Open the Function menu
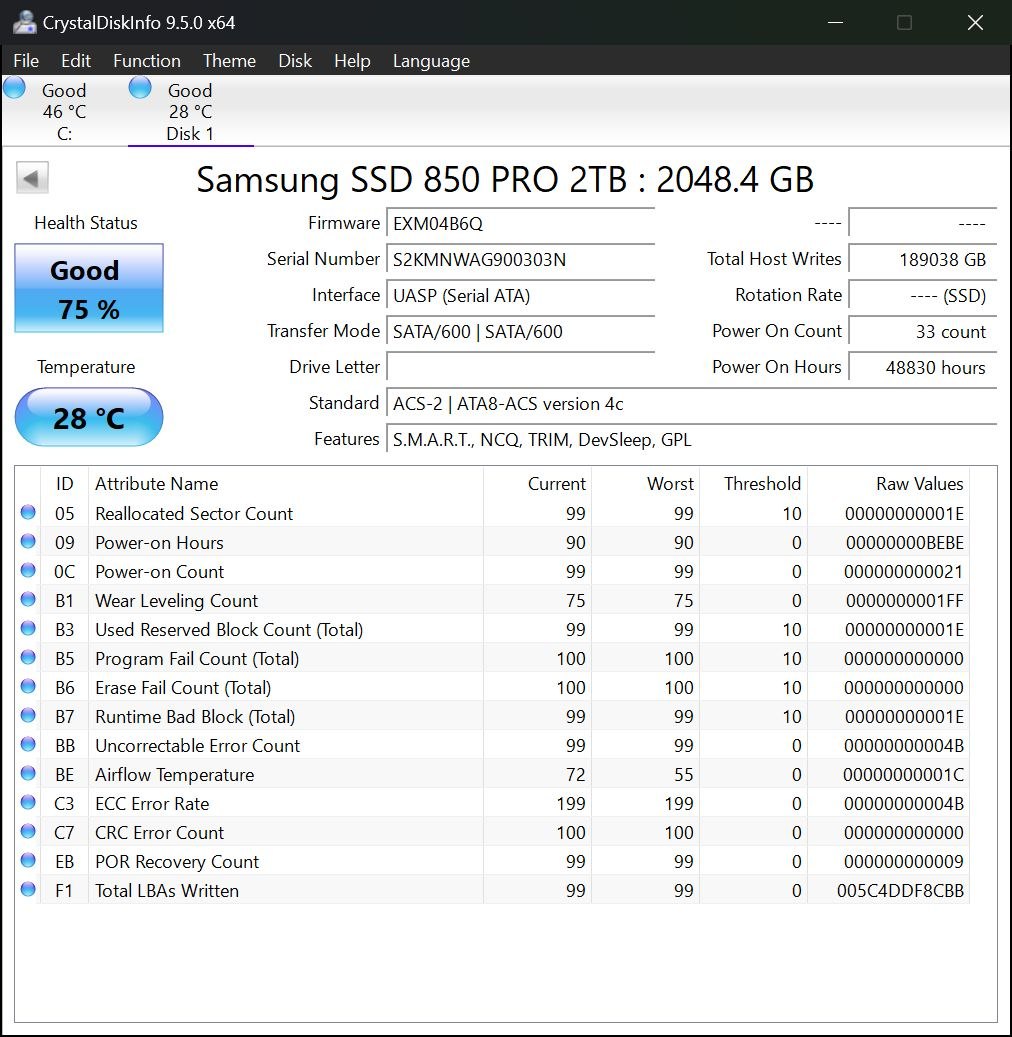 tap(146, 61)
